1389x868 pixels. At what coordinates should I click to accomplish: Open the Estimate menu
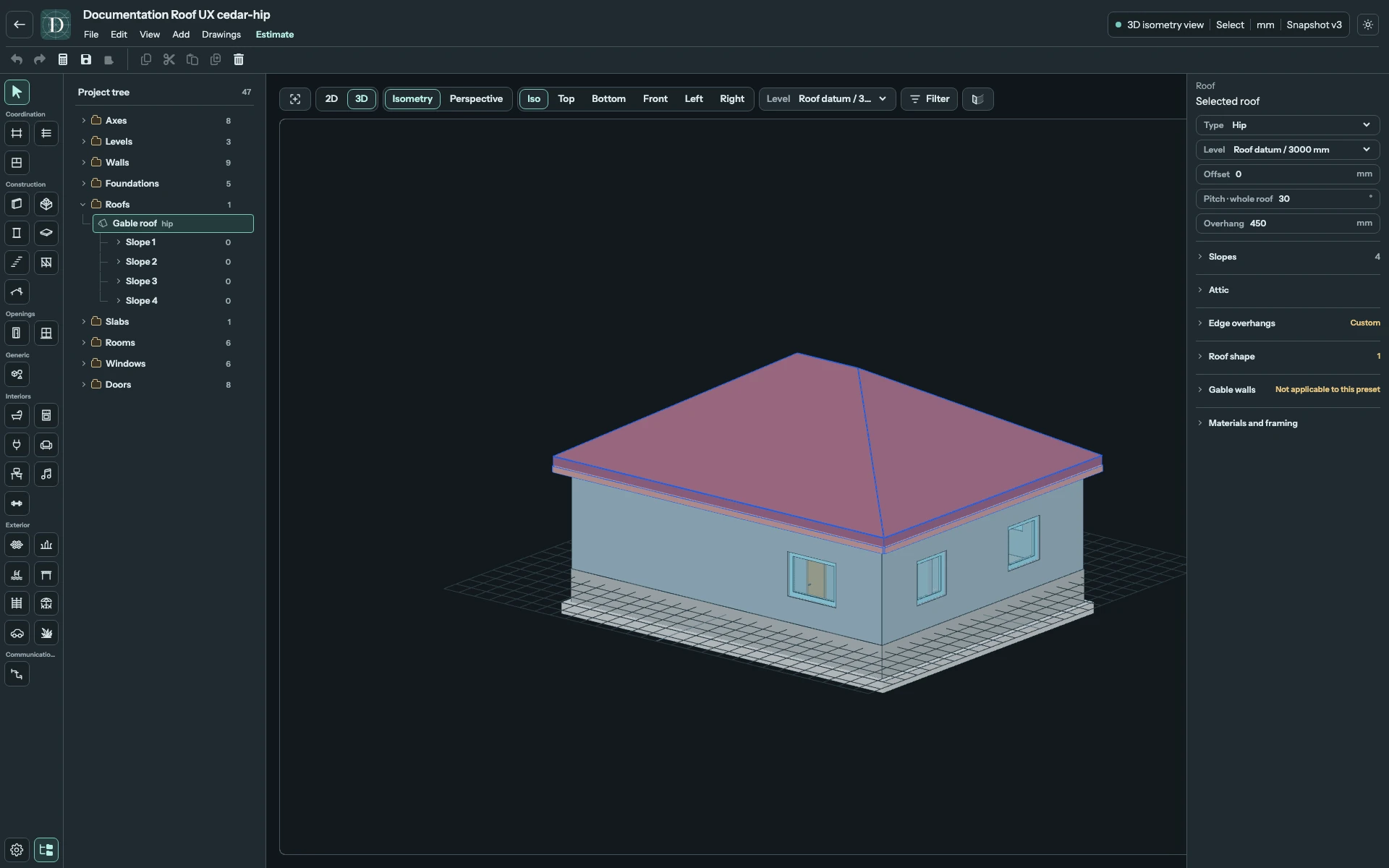(x=275, y=35)
